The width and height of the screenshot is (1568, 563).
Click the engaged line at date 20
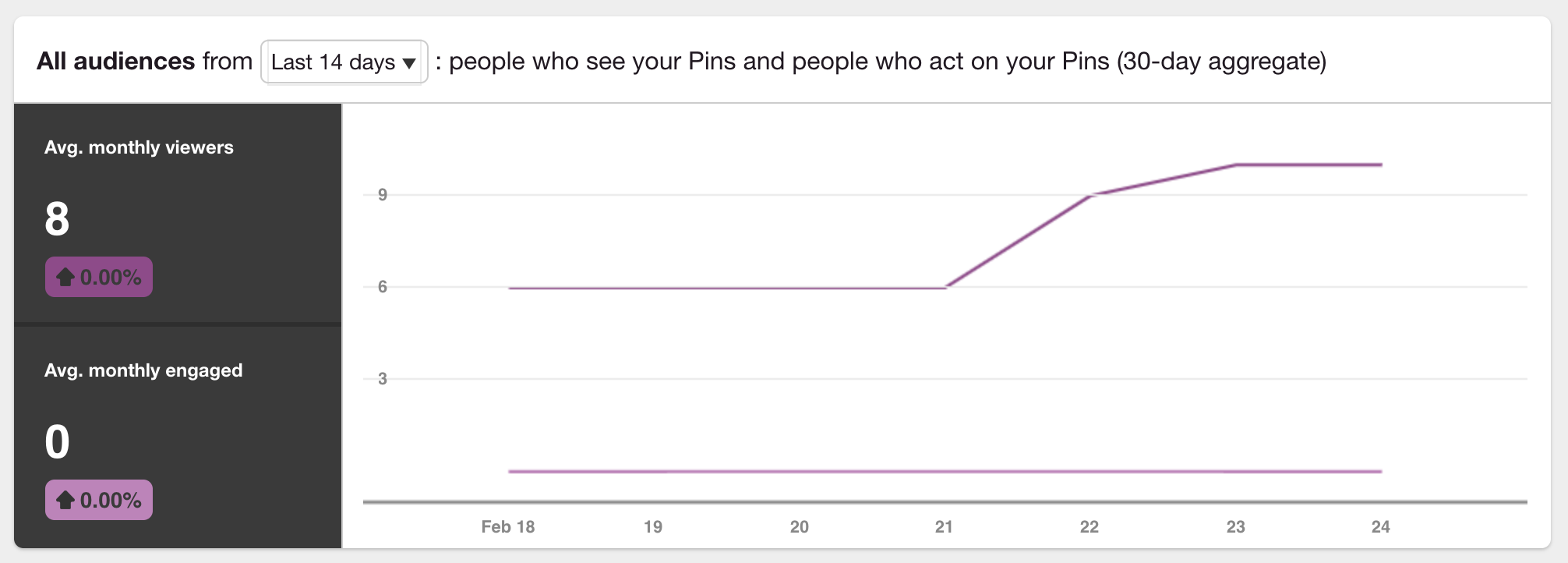[800, 472]
